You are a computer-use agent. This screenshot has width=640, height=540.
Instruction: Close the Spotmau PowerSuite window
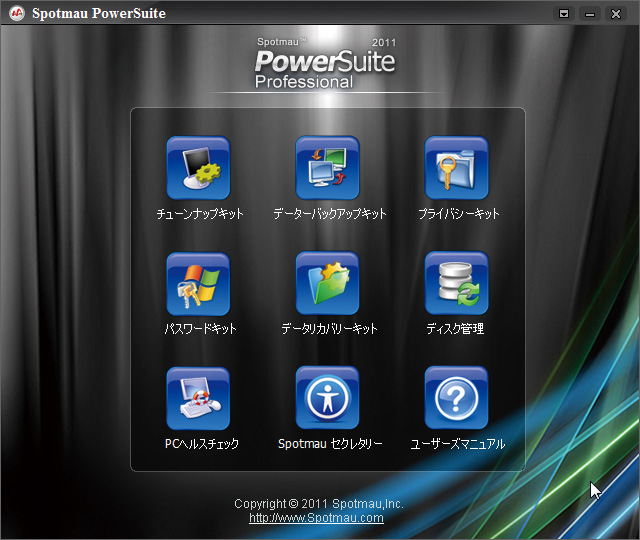point(616,14)
